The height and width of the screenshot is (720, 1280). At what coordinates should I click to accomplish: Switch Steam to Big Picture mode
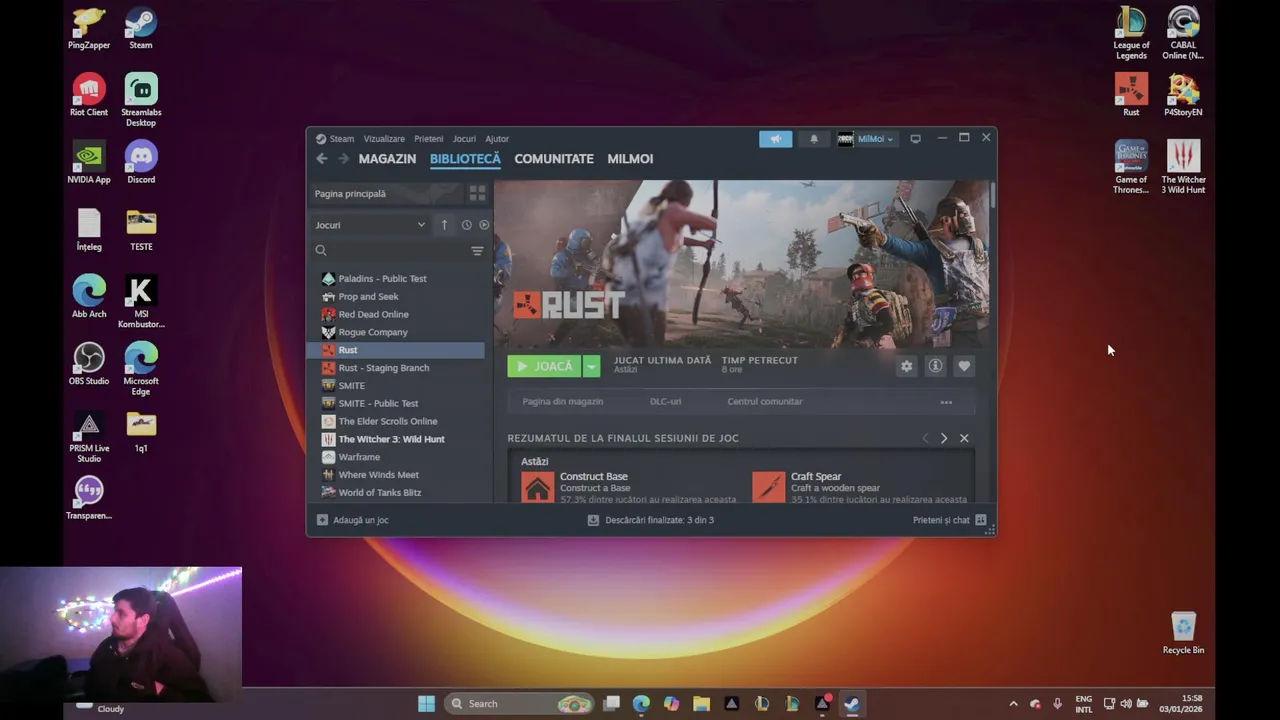(x=915, y=139)
